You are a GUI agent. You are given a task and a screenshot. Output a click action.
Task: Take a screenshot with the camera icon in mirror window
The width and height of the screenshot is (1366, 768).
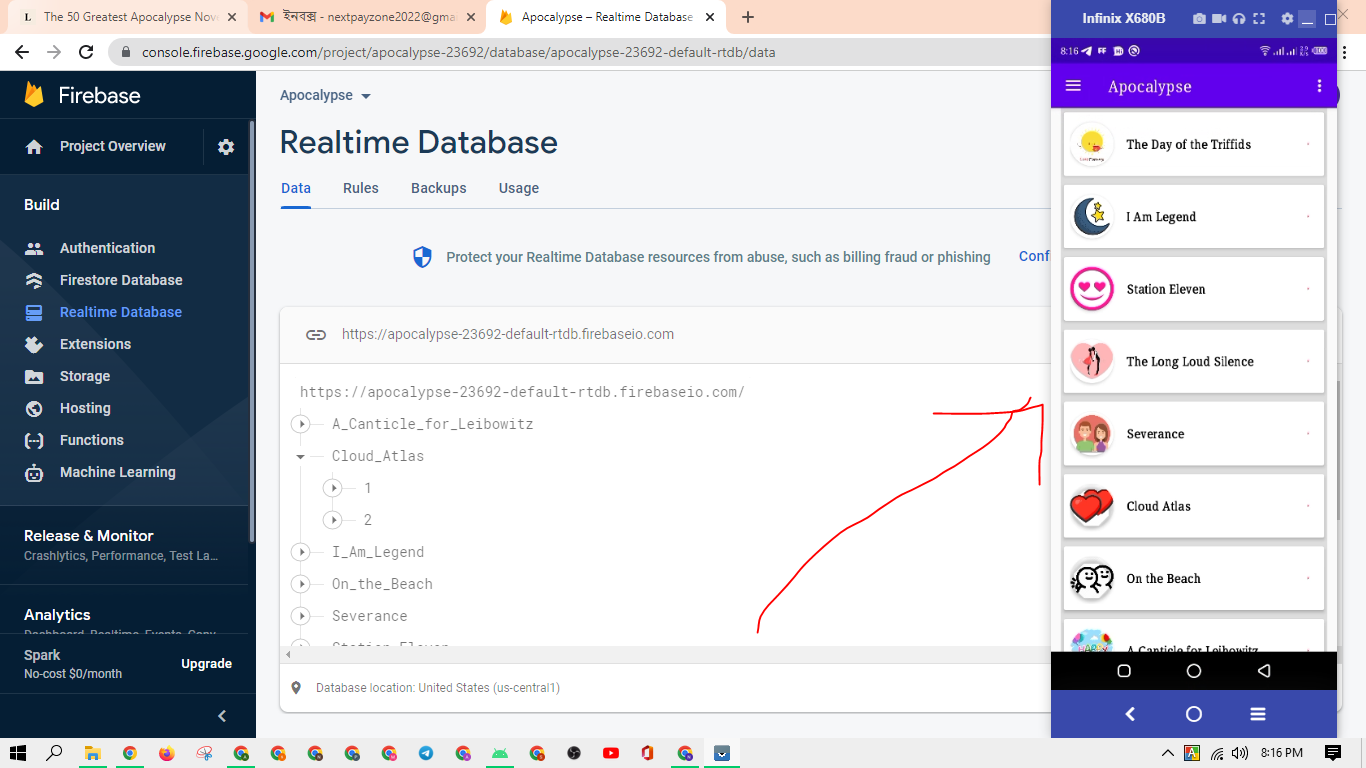[x=1199, y=19]
